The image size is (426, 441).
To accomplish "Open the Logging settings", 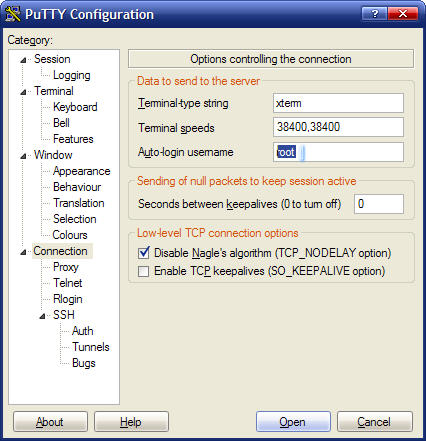I will coord(72,75).
